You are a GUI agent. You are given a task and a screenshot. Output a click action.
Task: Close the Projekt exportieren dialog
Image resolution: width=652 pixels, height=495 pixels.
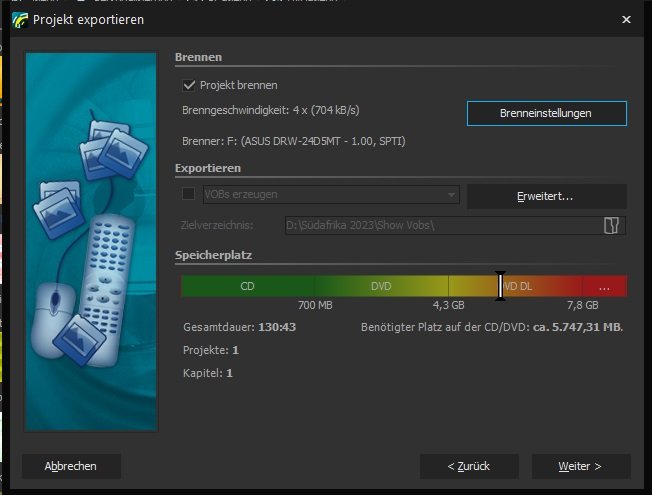(626, 19)
